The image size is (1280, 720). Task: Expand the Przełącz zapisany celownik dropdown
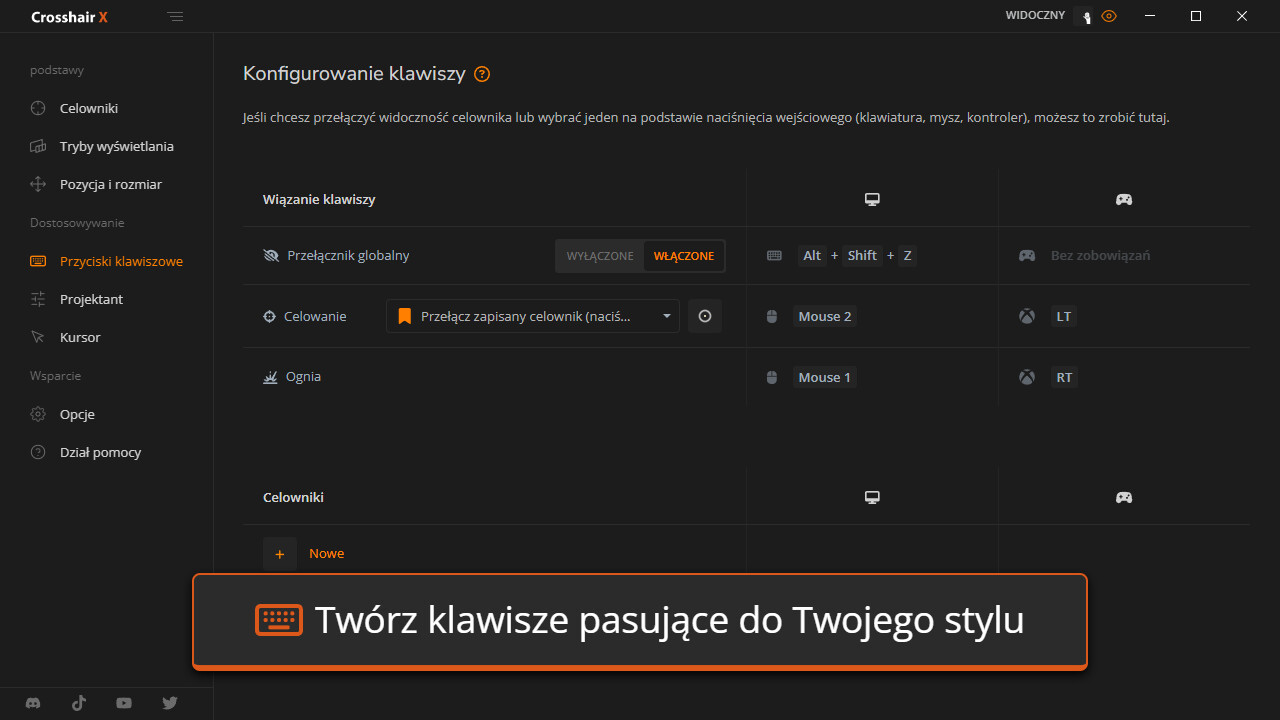(x=532, y=316)
